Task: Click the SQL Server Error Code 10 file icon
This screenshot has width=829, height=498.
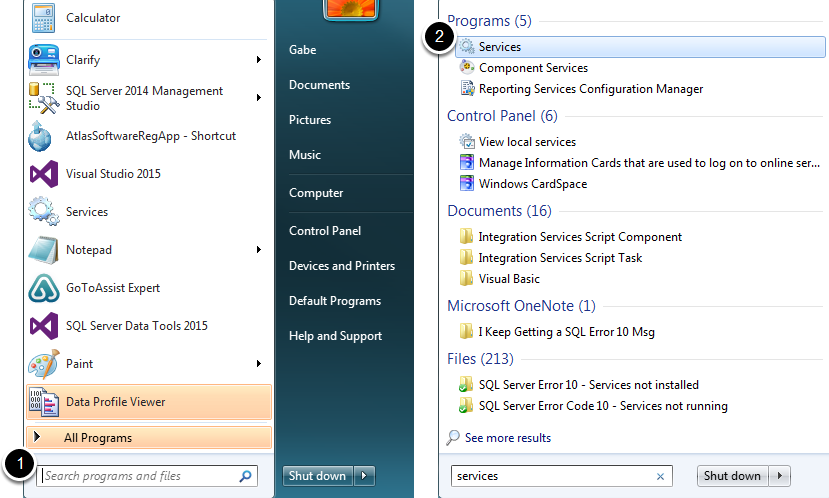Action: click(x=466, y=405)
